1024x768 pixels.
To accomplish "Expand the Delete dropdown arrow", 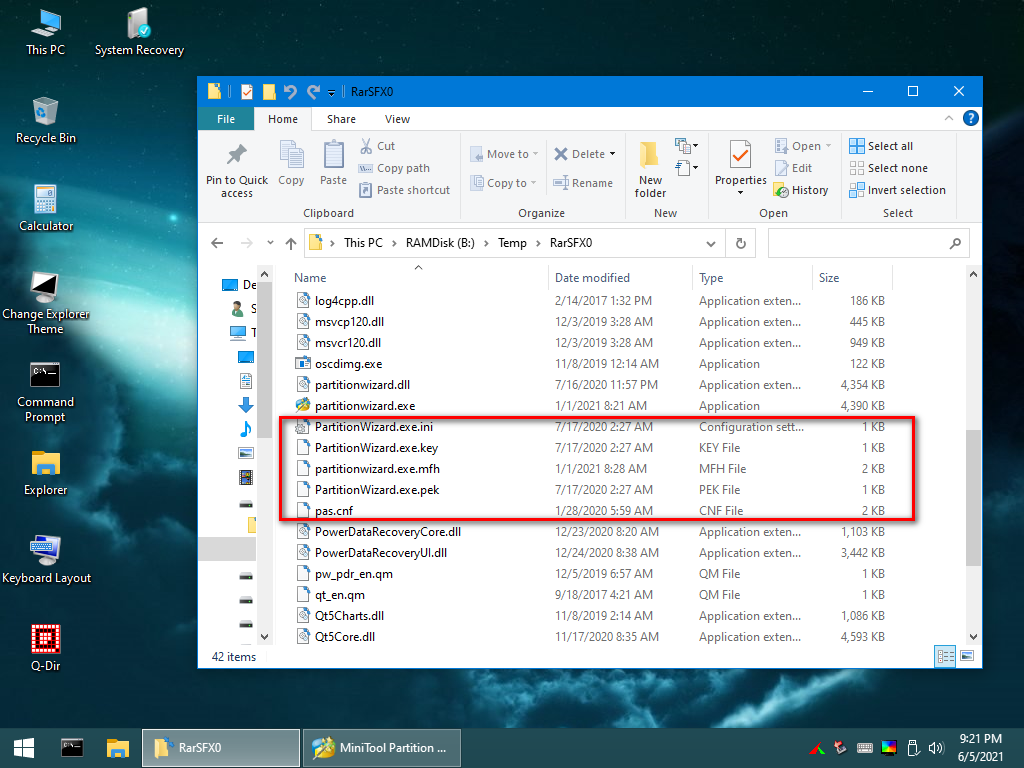I will click(x=613, y=154).
